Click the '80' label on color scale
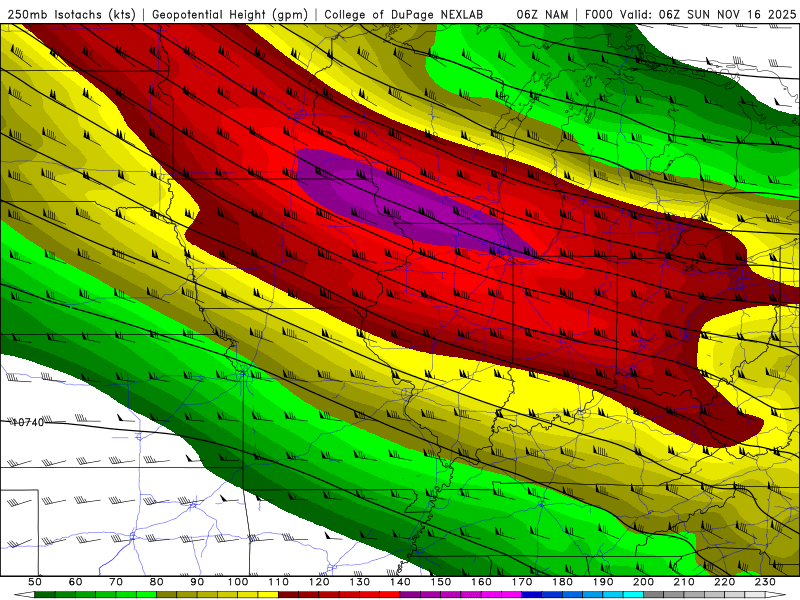The height and width of the screenshot is (600, 800). point(156,582)
